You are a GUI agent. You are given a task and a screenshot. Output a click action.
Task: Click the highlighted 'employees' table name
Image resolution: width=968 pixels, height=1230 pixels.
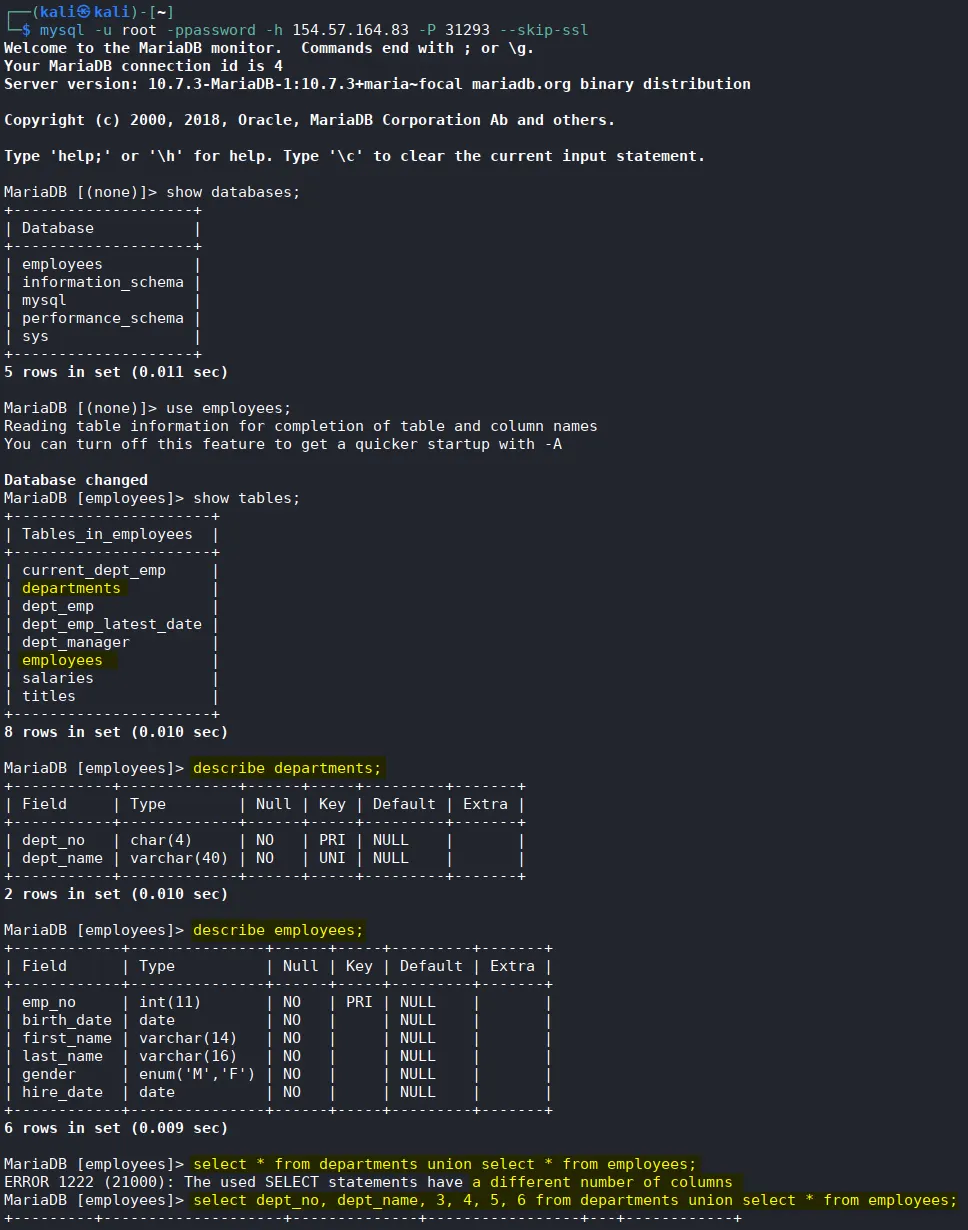pyautogui.click(x=62, y=660)
